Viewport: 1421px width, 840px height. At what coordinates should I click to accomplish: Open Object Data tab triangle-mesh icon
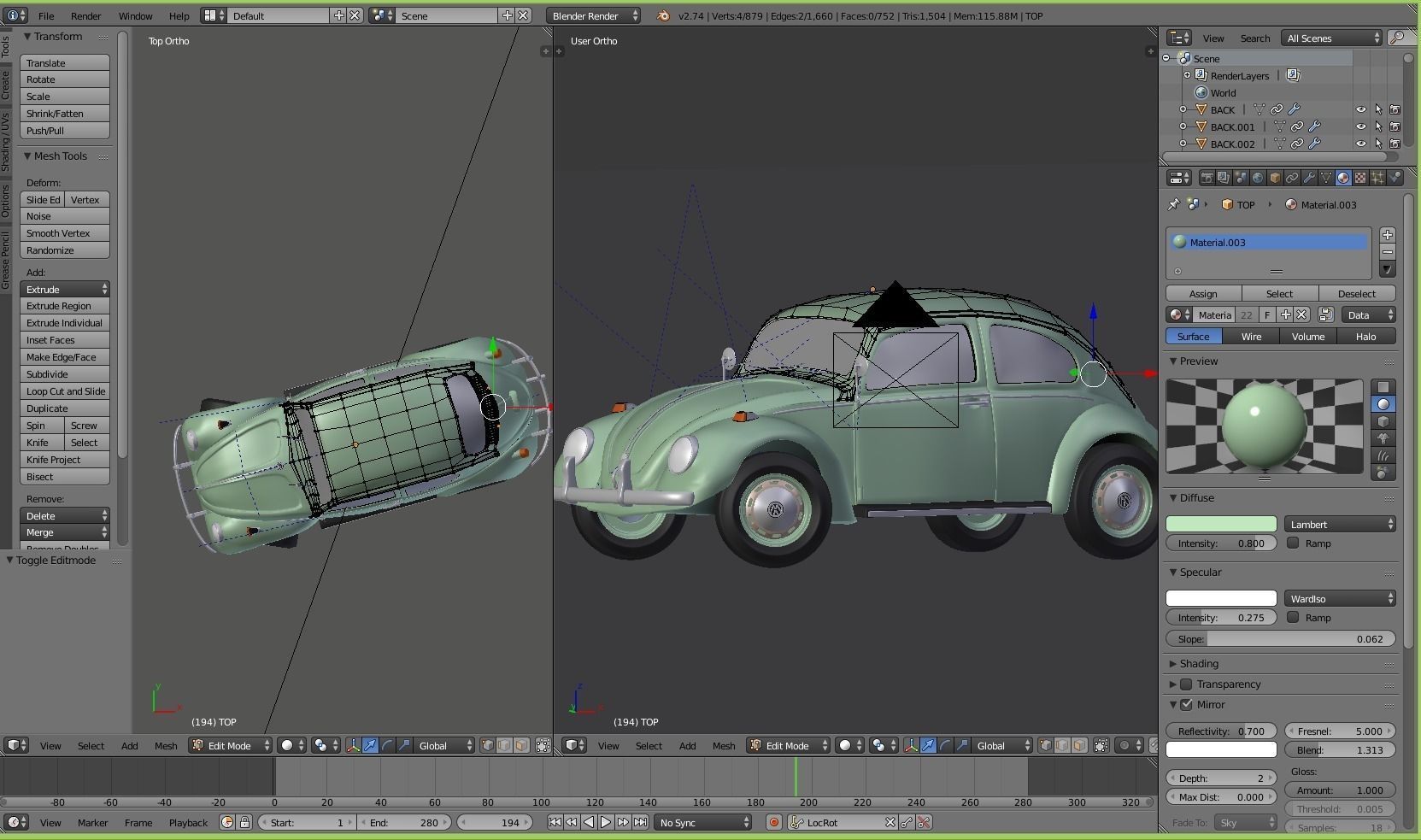[x=1326, y=178]
